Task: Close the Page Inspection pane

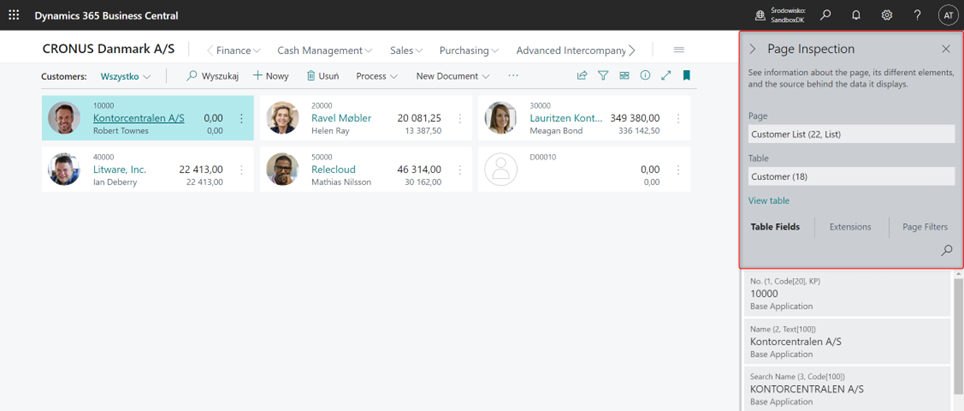Action: pyautogui.click(x=946, y=49)
